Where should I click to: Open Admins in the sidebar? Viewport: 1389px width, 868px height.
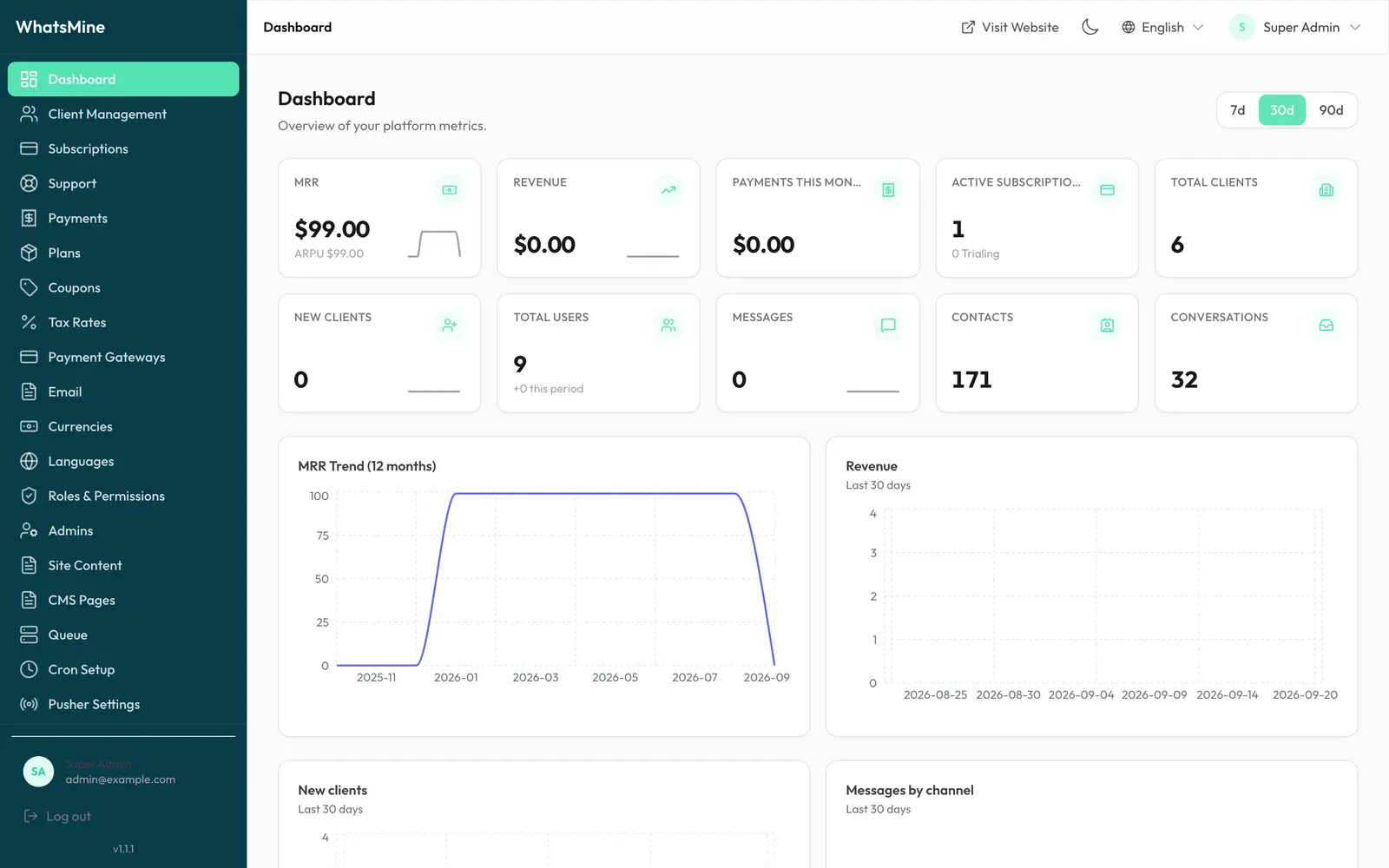(123, 530)
